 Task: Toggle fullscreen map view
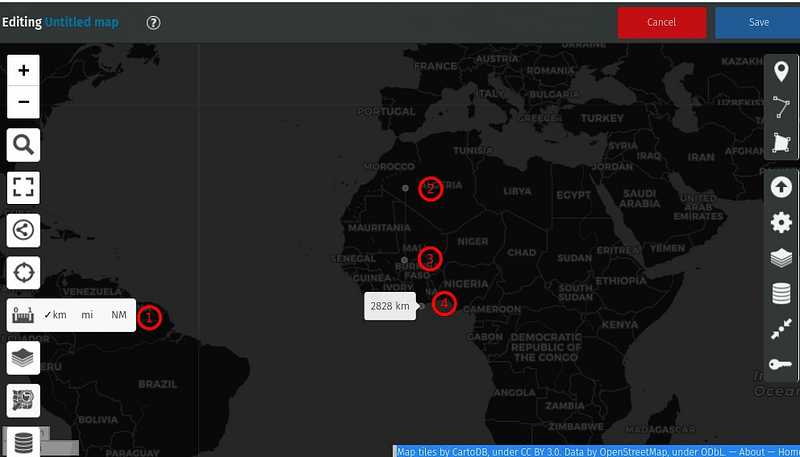click(x=23, y=188)
